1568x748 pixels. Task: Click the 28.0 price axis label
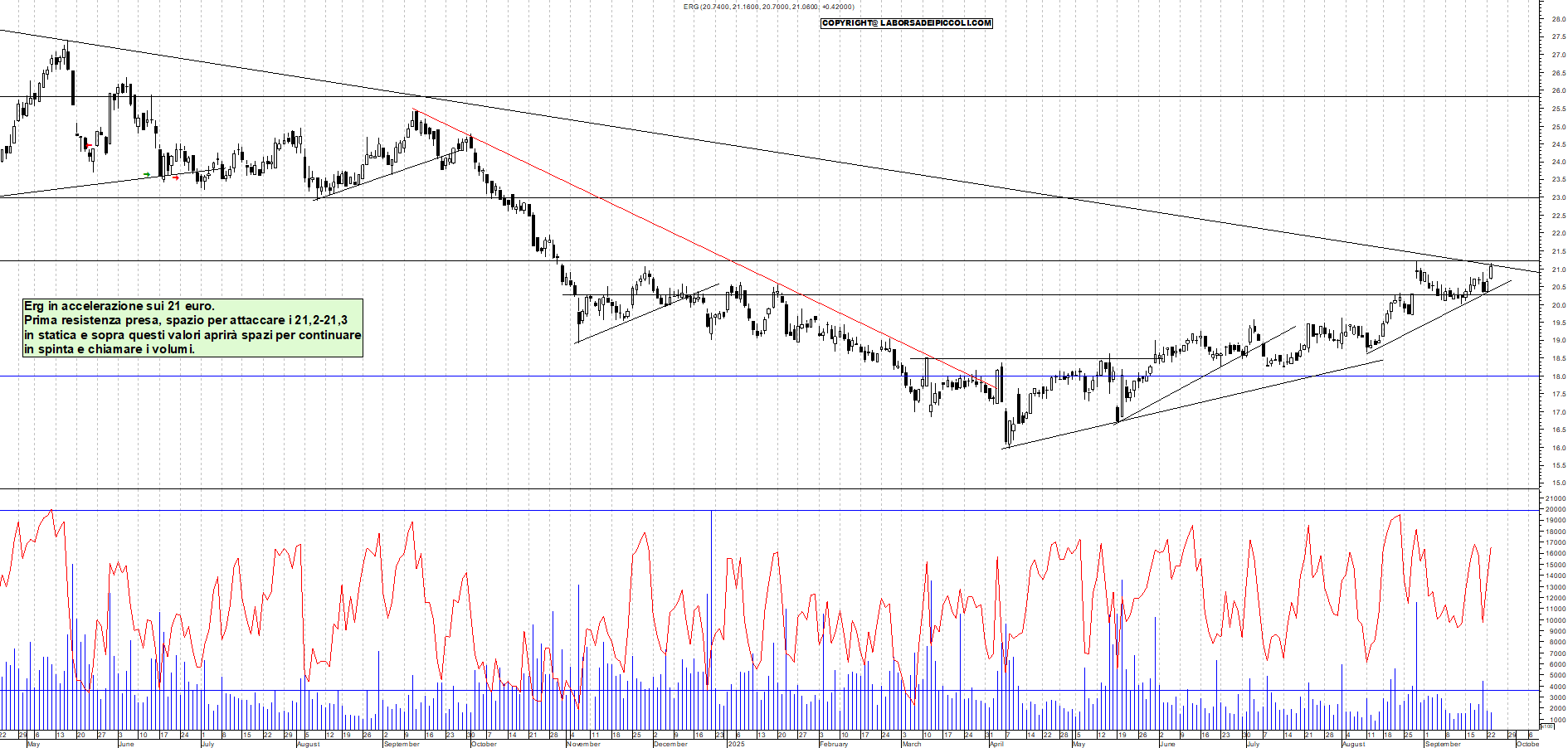click(x=1558, y=19)
